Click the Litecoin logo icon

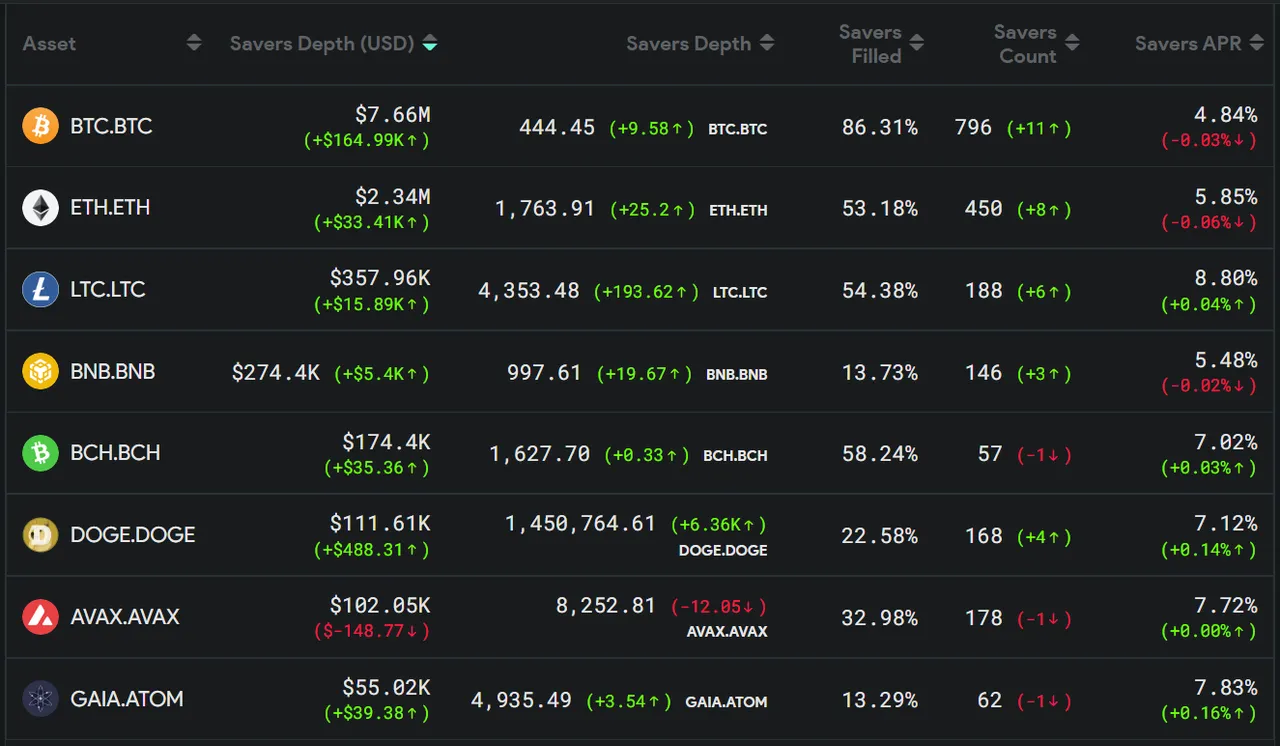click(41, 290)
